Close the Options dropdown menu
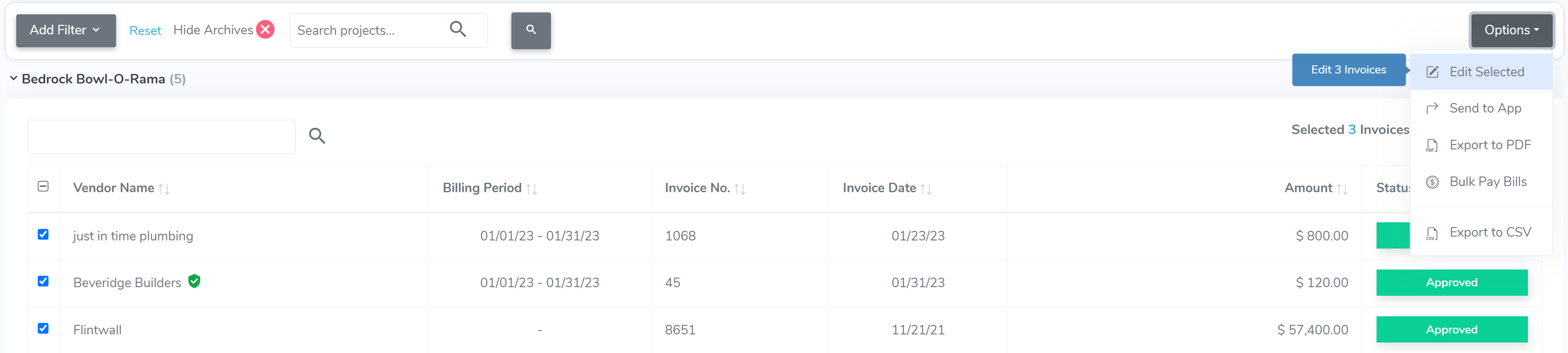 click(1511, 31)
